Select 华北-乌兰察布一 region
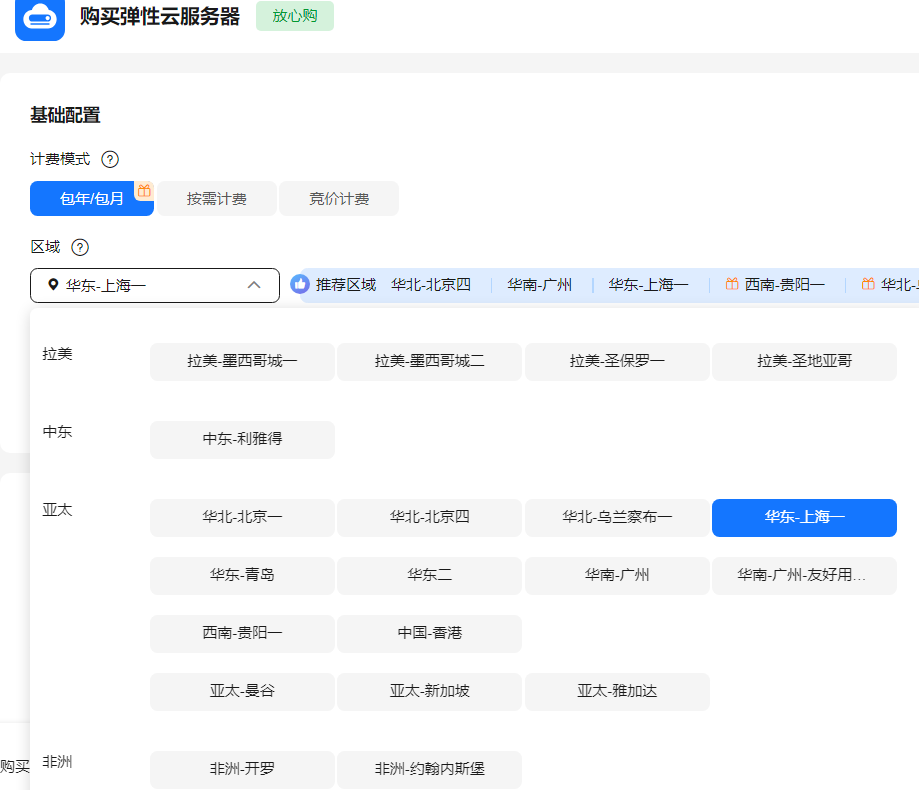The height and width of the screenshot is (790, 919). point(617,517)
